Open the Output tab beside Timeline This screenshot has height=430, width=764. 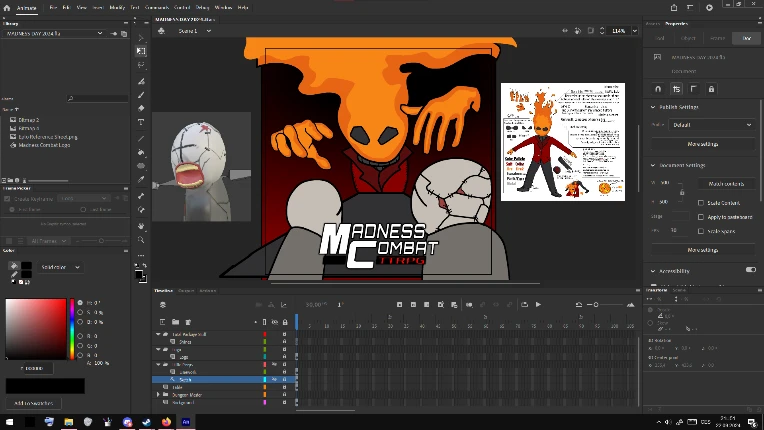[x=186, y=290]
